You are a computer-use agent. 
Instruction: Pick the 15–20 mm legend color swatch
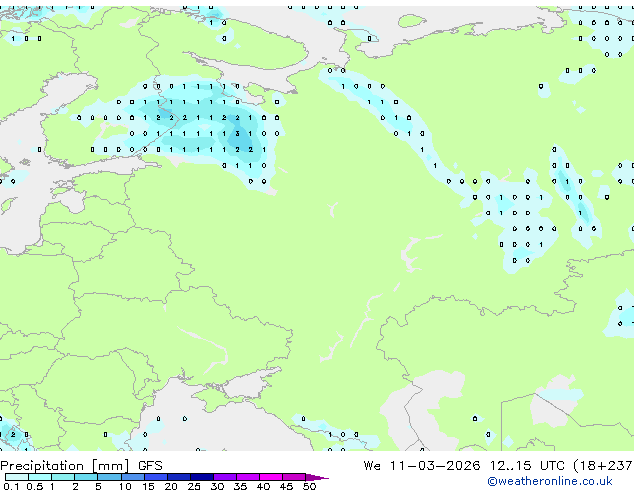pyautogui.click(x=155, y=477)
